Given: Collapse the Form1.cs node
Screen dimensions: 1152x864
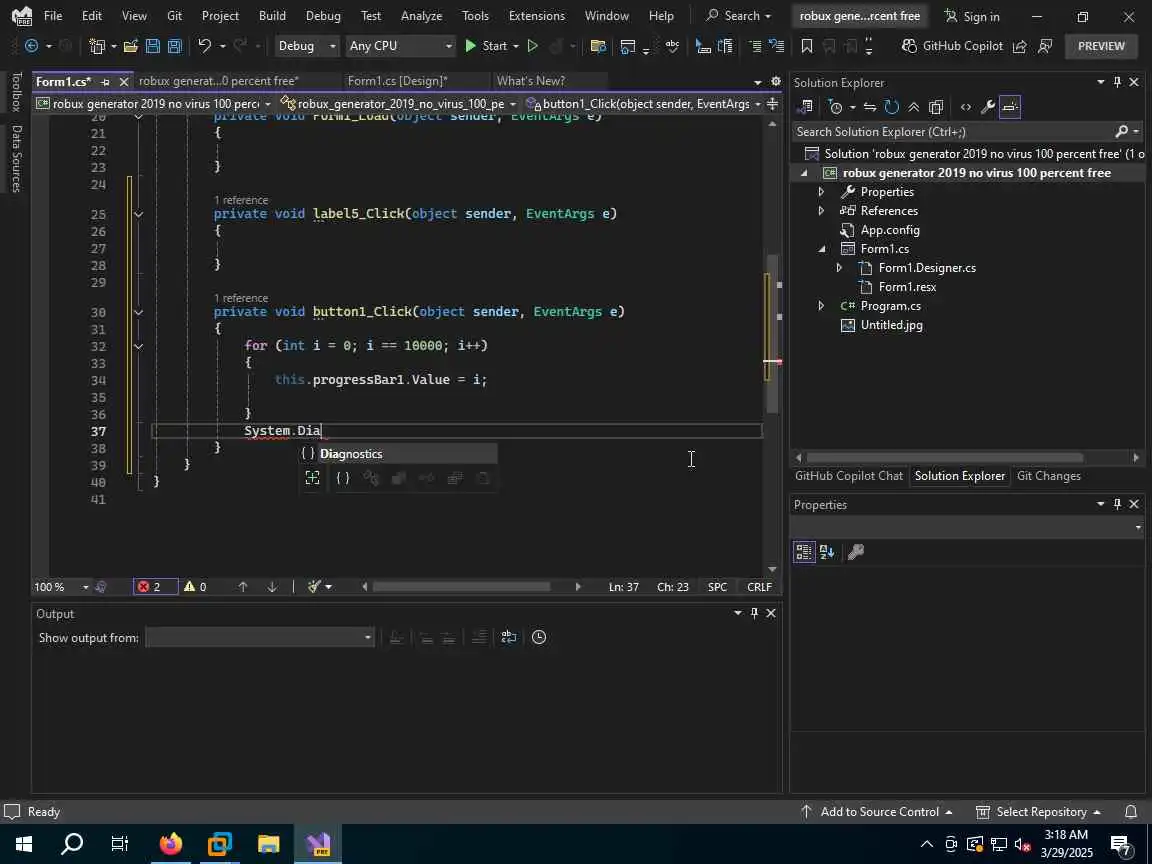Looking at the screenshot, I should pos(821,249).
